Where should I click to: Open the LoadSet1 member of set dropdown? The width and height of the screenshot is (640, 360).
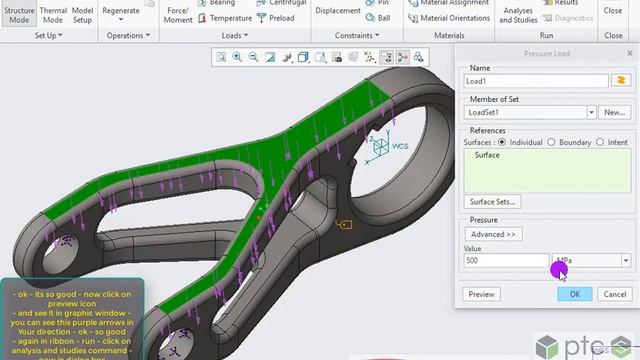[x=591, y=112]
